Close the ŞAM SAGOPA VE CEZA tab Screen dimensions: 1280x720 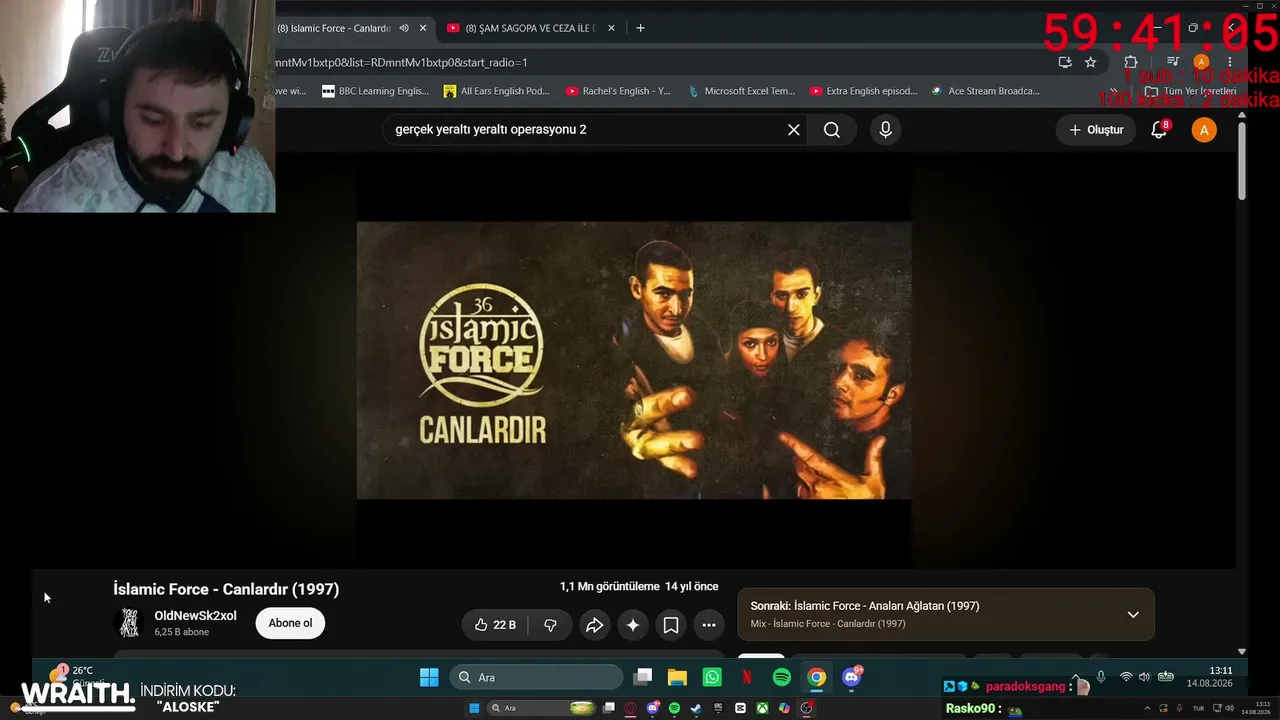[611, 28]
